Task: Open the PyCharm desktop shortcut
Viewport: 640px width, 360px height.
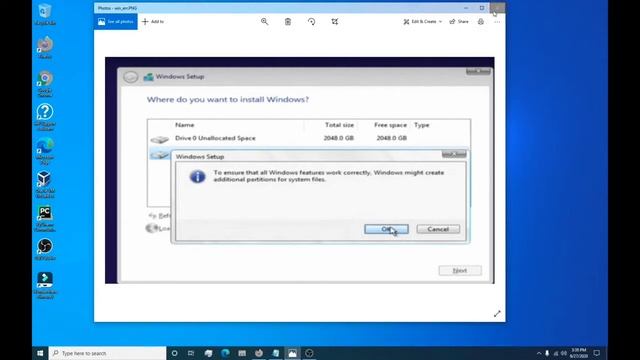Action: click(x=45, y=218)
